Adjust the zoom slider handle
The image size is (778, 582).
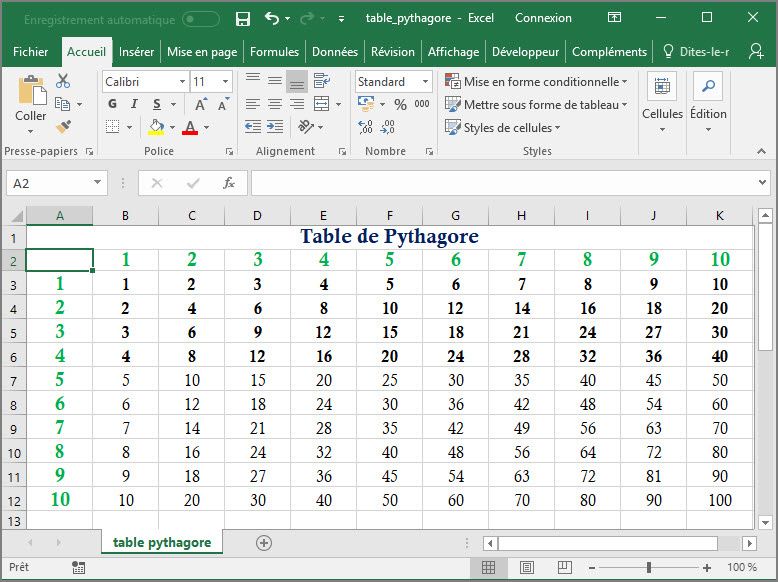(x=648, y=568)
